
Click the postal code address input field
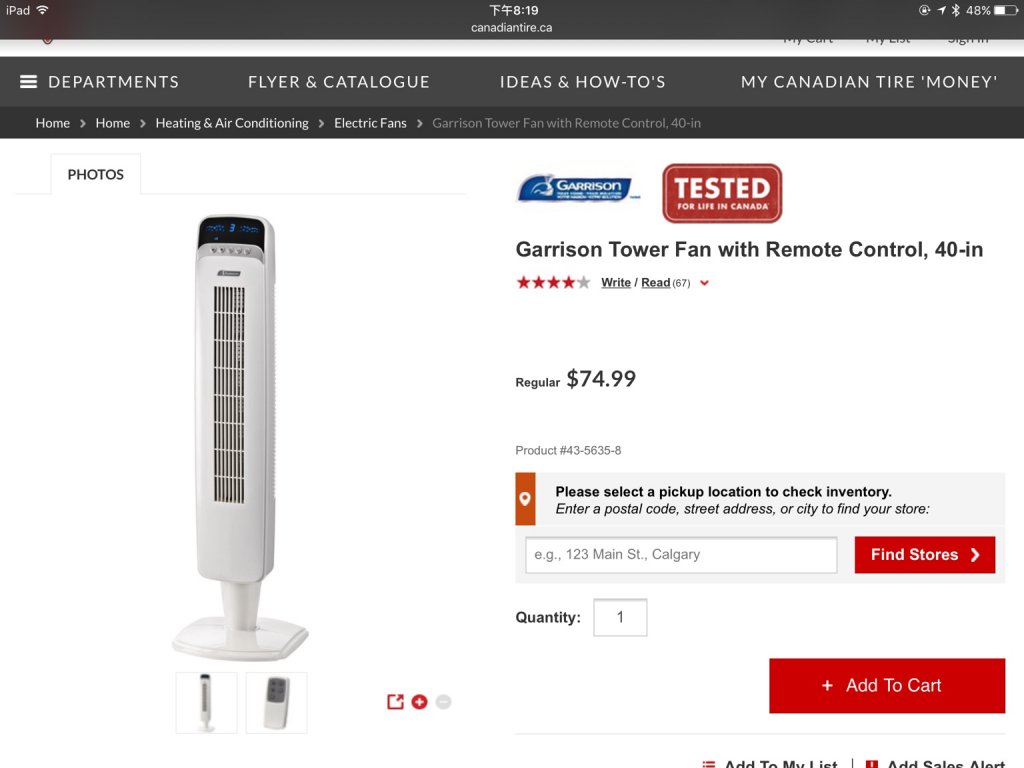pyautogui.click(x=681, y=555)
